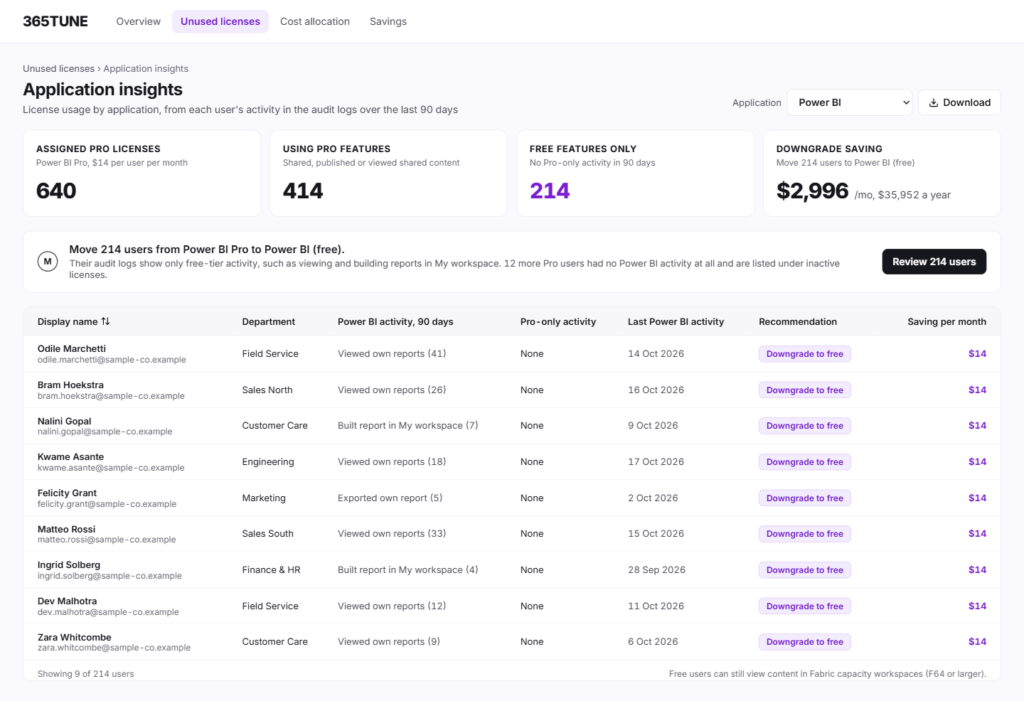Select user name Dev Malhotra
The width and height of the screenshot is (1024, 701).
click(67, 601)
